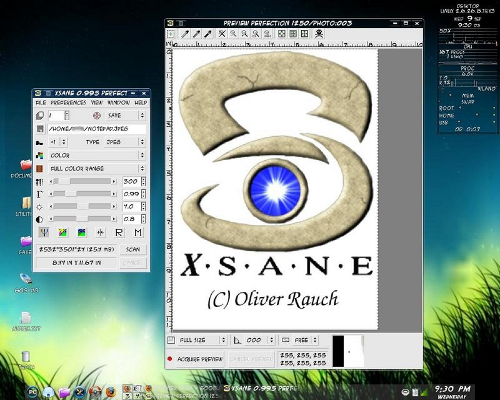Select the white point eyedropper in preview toolbar
Image resolution: width=500 pixels, height=400 pixels.
click(185, 34)
